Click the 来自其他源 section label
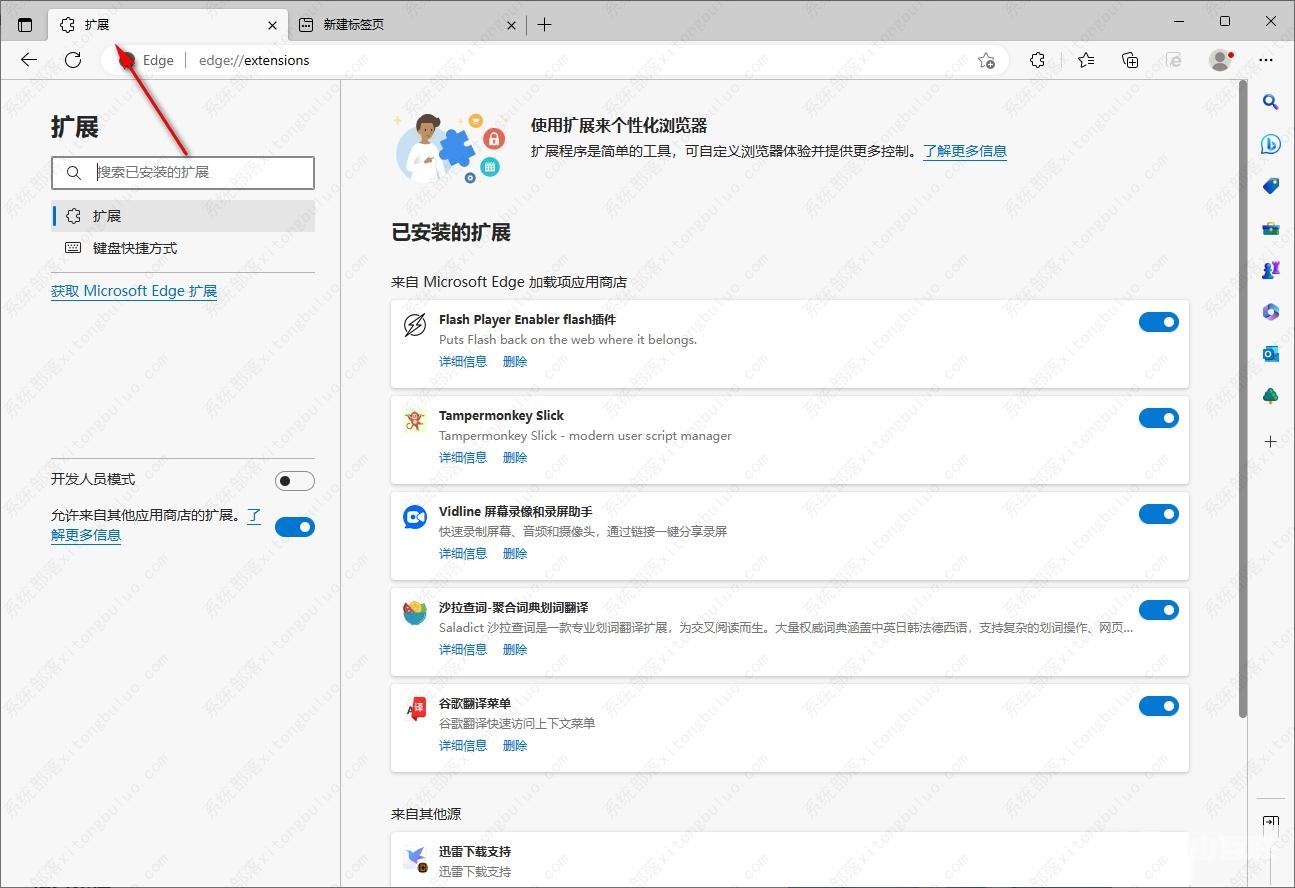This screenshot has width=1295, height=888. point(426,814)
